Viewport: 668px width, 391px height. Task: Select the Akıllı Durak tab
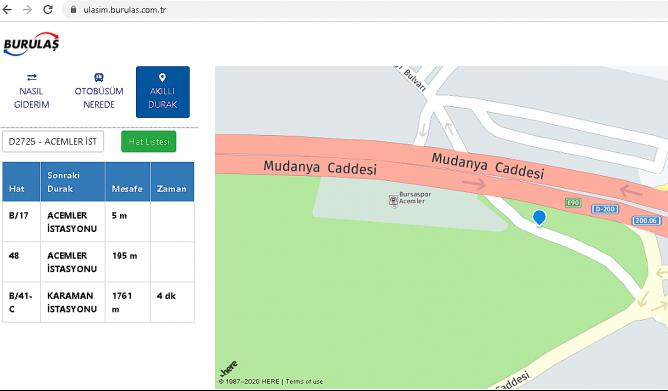163,92
